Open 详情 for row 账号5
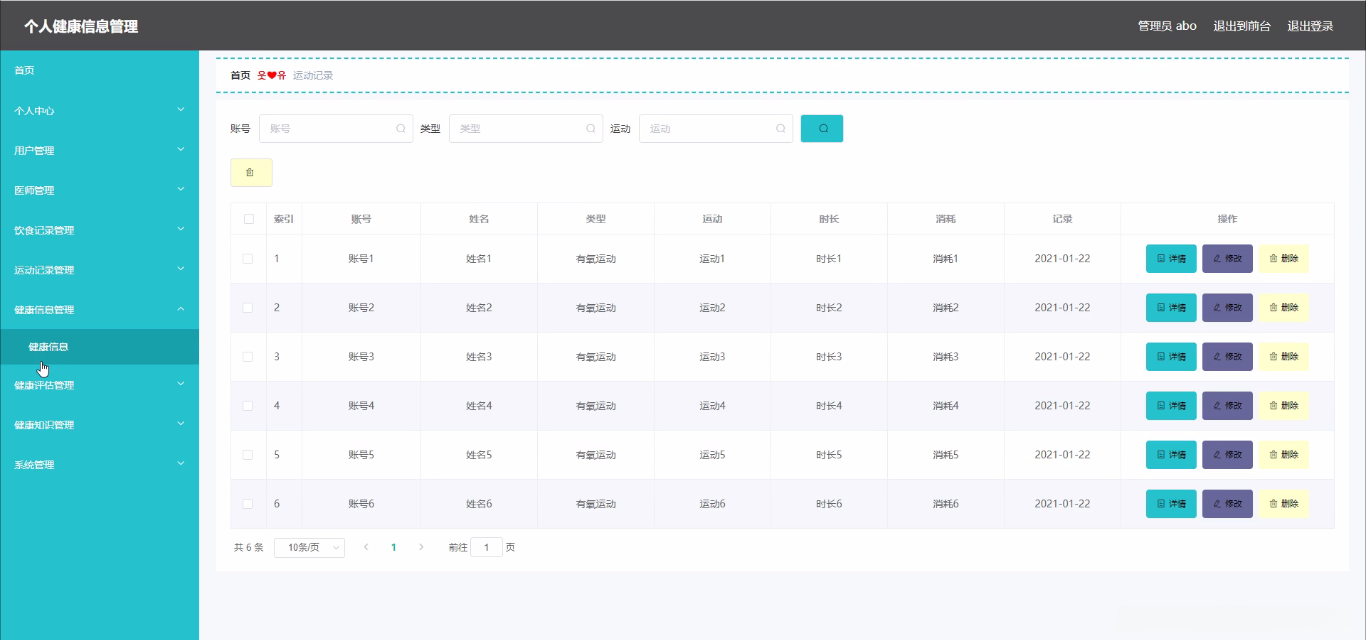Viewport: 1366px width, 640px height. pyautogui.click(x=1171, y=454)
